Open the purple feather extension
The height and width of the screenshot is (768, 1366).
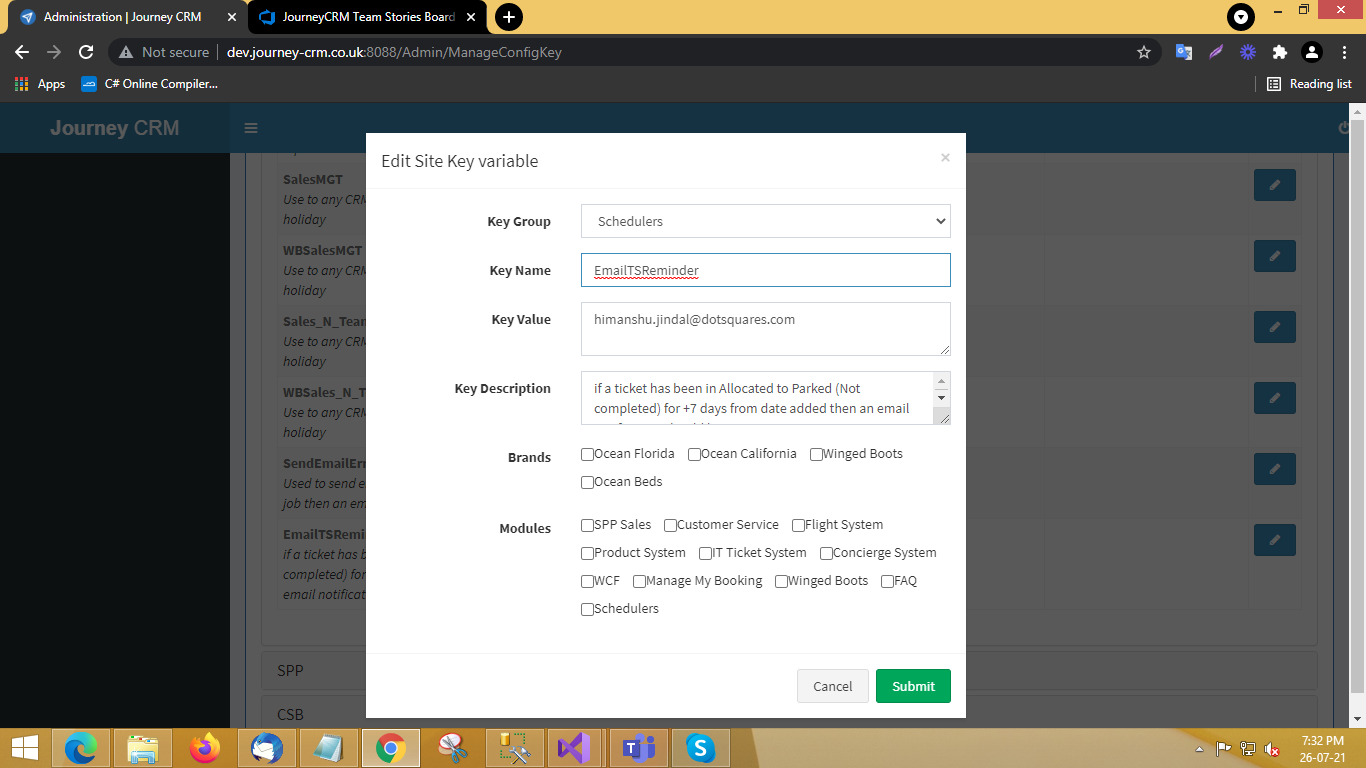click(x=1216, y=52)
